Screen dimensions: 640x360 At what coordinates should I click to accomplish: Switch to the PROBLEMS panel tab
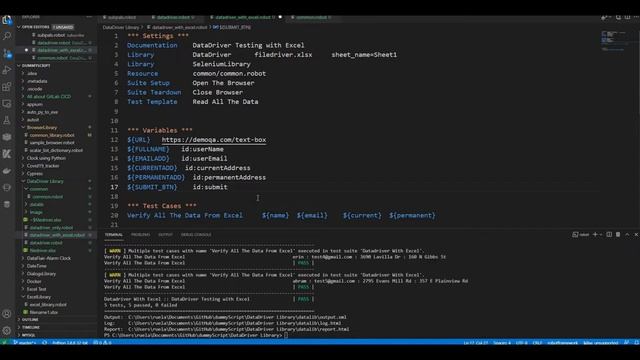click(140, 235)
